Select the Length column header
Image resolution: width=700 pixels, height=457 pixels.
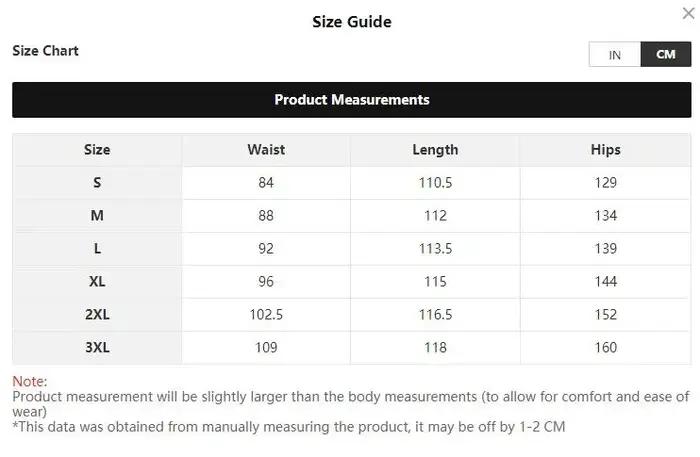[435, 150]
